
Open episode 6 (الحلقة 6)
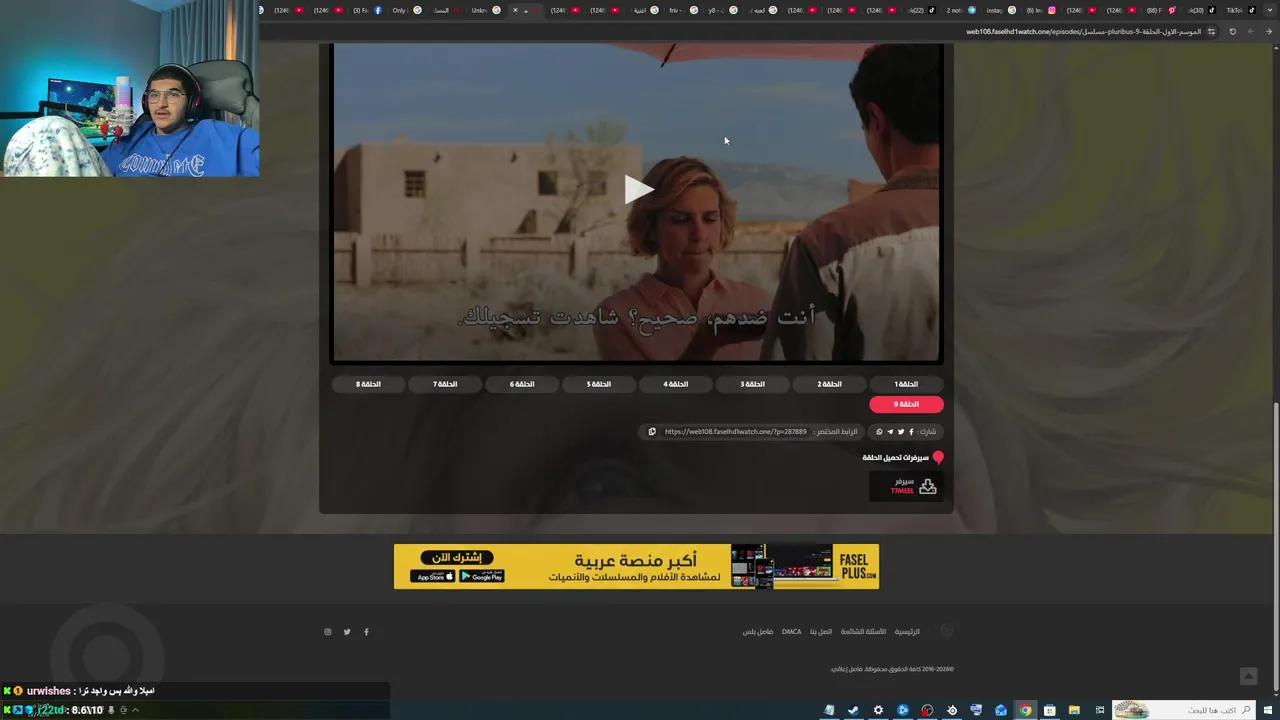click(x=521, y=384)
